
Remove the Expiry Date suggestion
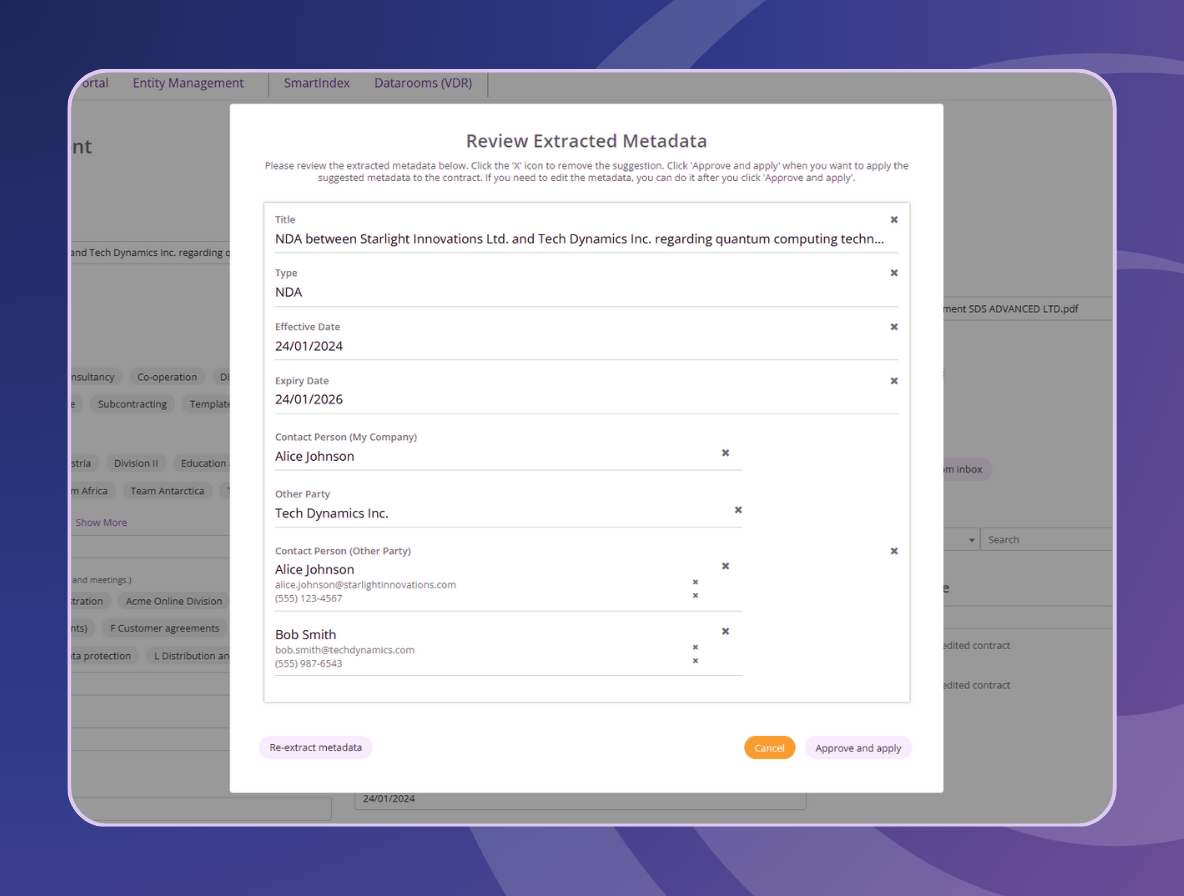894,381
